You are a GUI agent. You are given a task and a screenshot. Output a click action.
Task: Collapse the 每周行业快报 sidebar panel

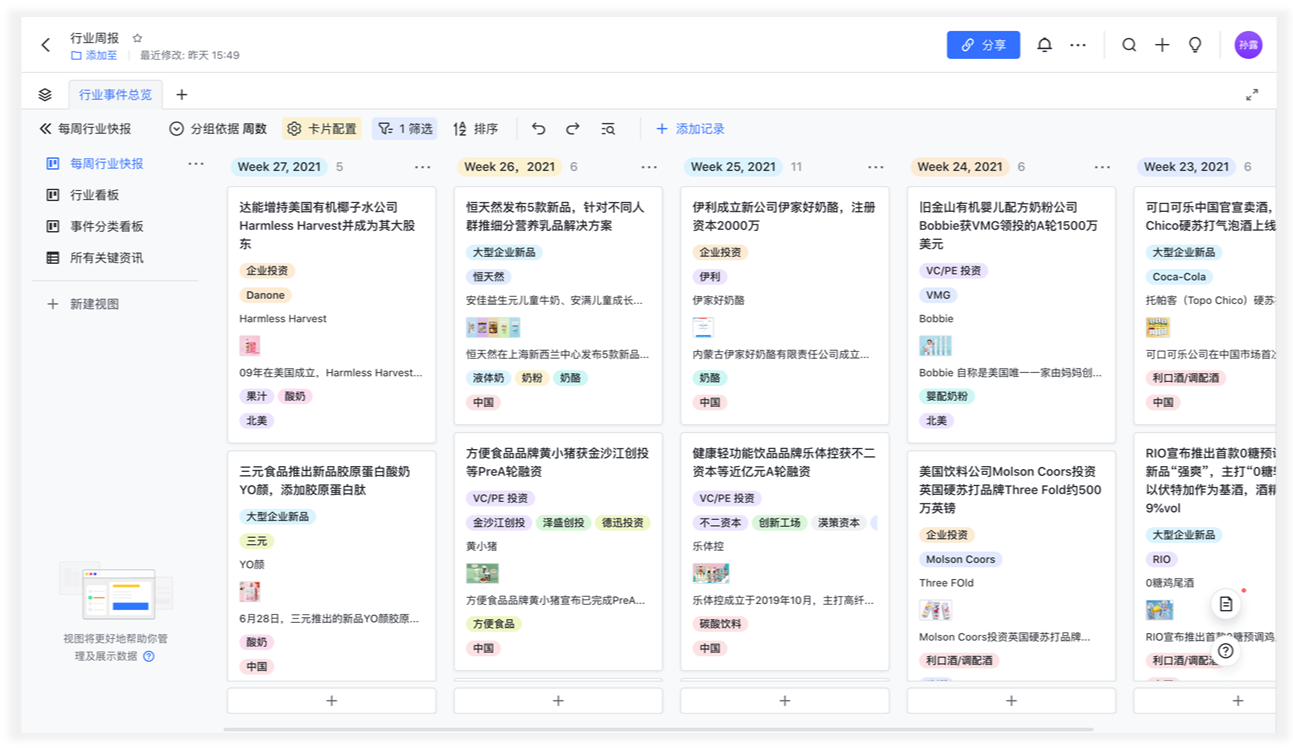pyautogui.click(x=45, y=129)
